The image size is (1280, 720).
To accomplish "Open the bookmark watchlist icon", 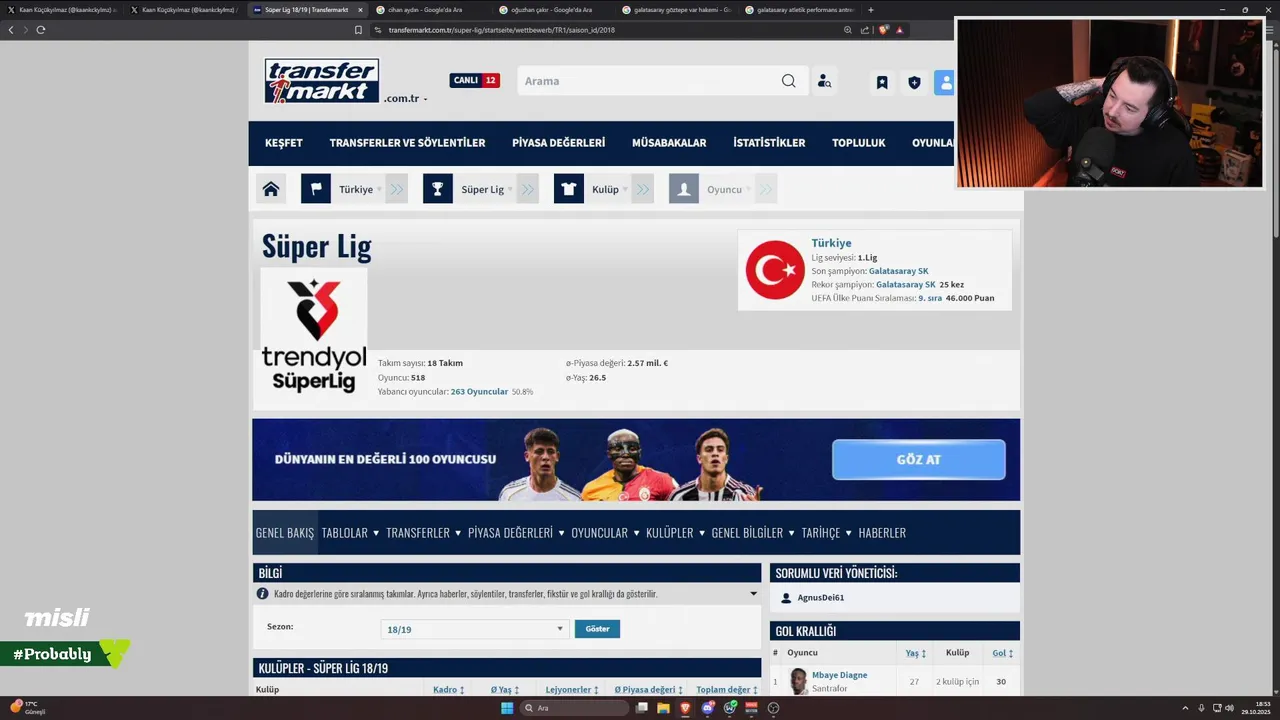I will pos(882,82).
